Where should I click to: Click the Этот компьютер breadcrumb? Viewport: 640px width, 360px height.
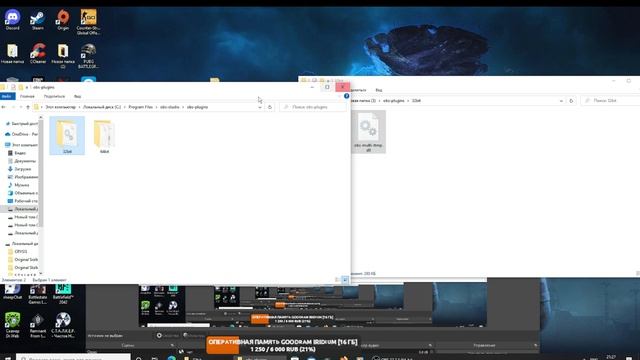point(60,107)
